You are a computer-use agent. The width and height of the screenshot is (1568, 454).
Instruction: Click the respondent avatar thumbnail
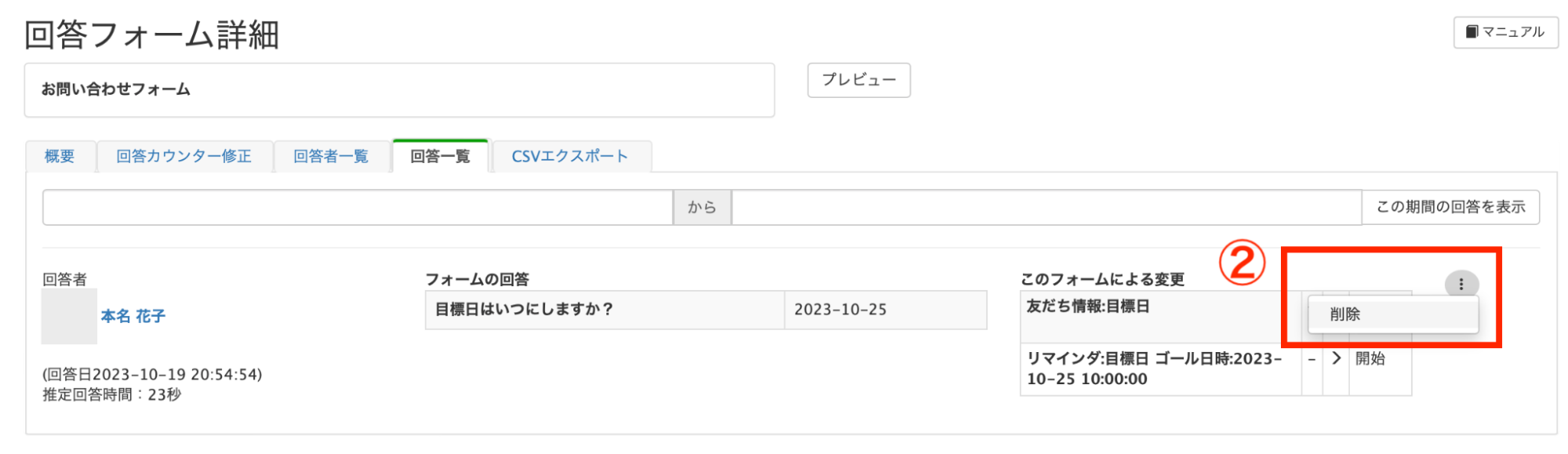69,316
